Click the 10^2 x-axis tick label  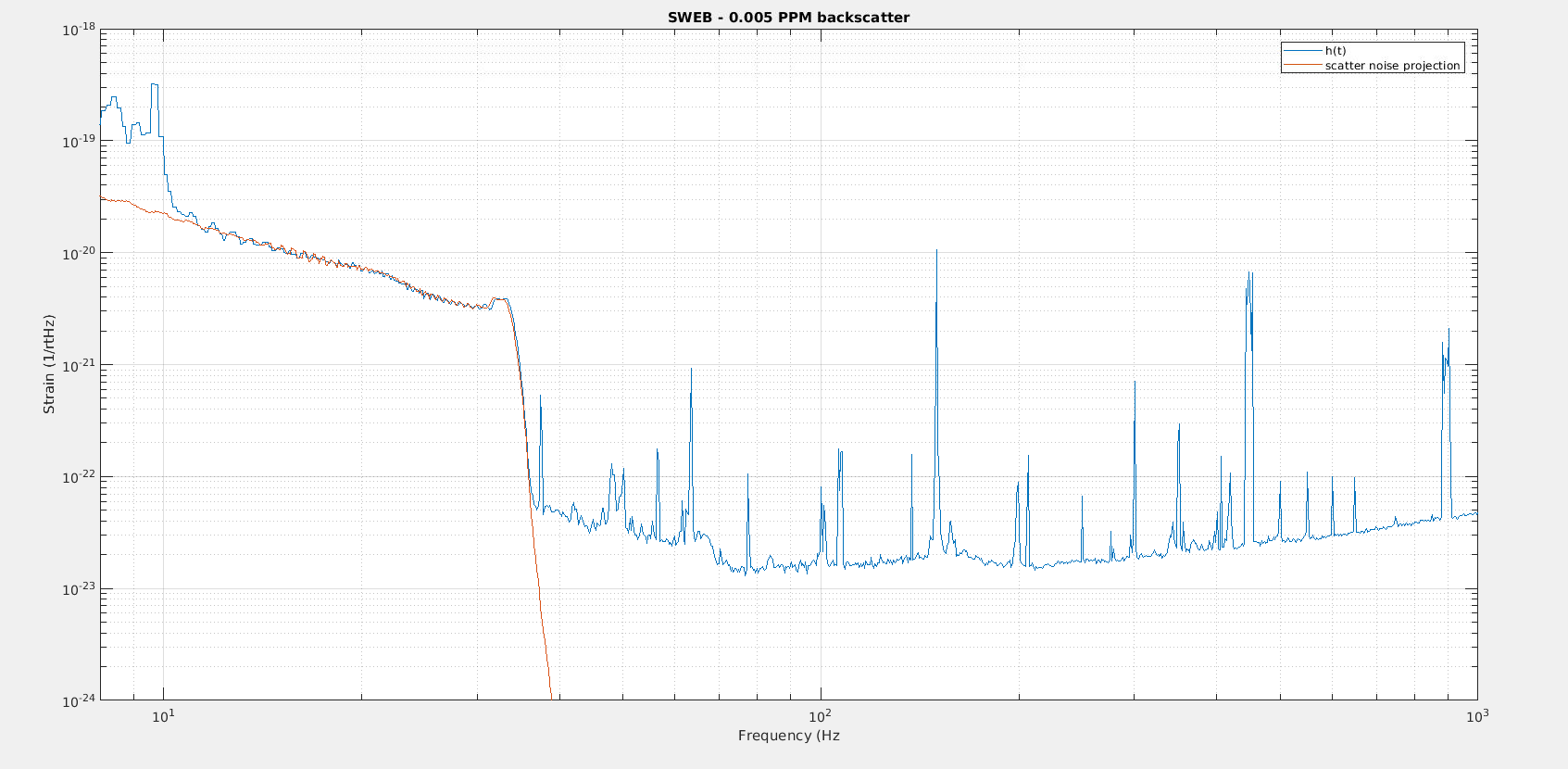821,715
